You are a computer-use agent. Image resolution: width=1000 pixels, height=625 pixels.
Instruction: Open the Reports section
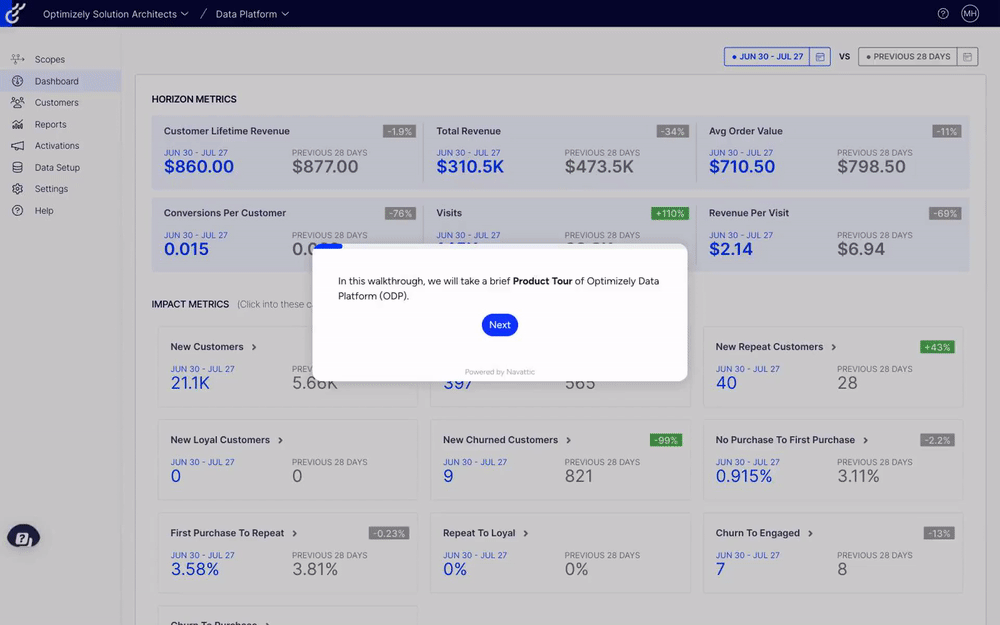coord(61,124)
